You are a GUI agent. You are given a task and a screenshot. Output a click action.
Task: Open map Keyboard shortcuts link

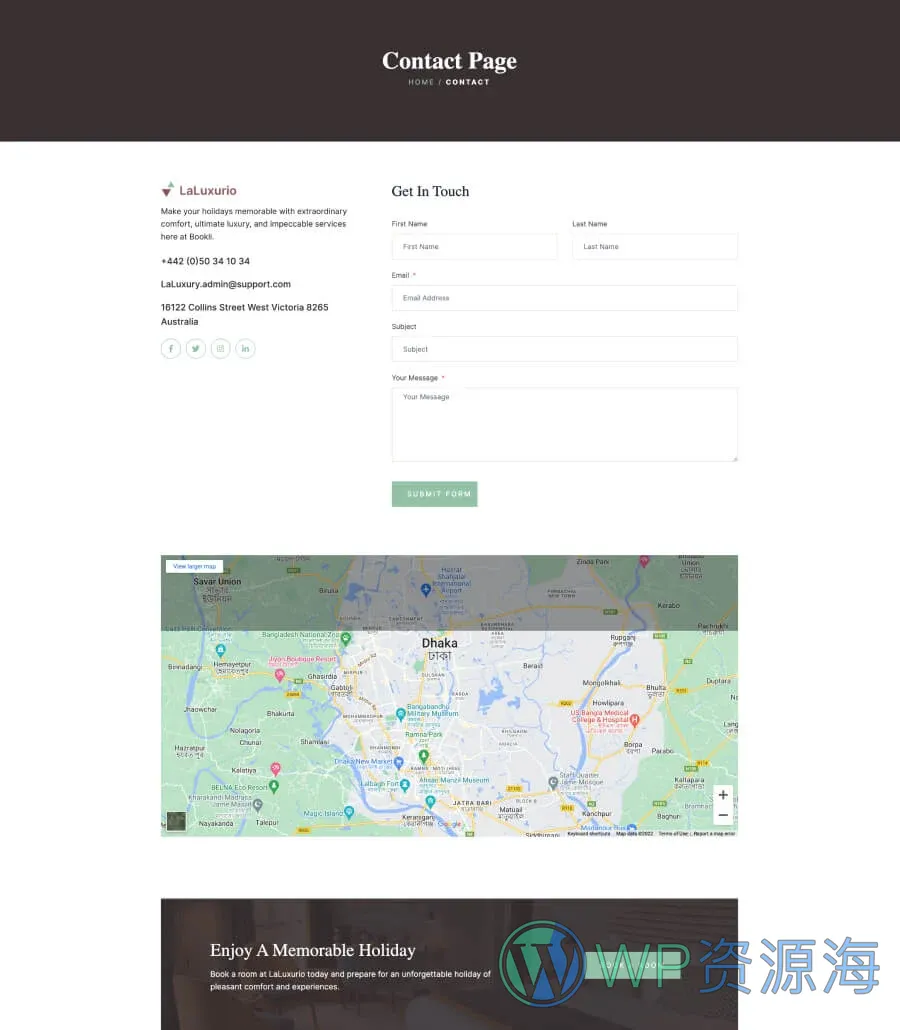pyautogui.click(x=589, y=834)
